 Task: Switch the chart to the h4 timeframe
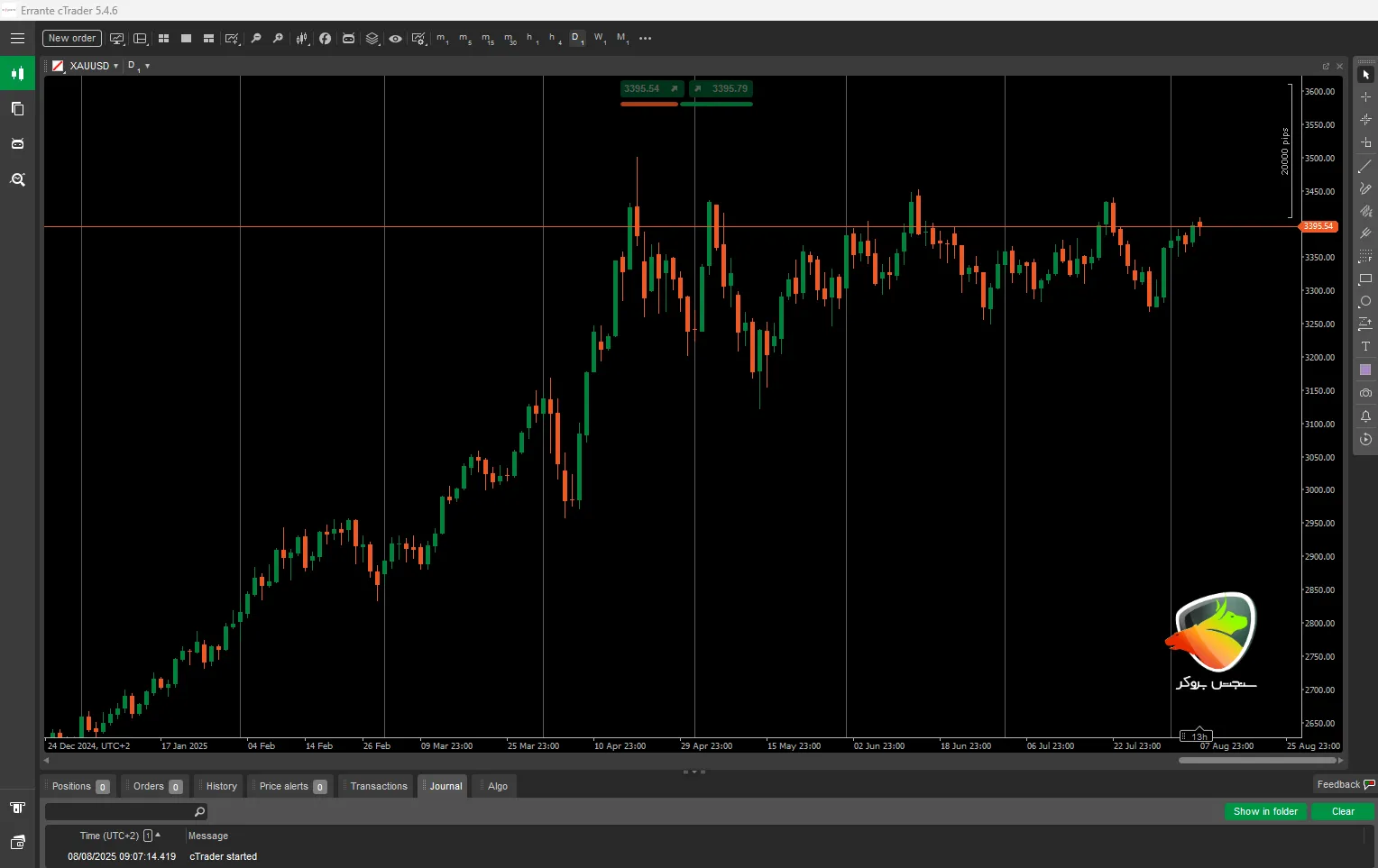[554, 39]
